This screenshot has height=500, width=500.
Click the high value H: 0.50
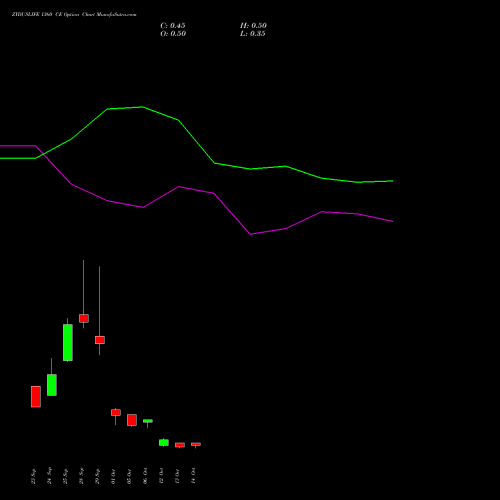tap(253, 26)
